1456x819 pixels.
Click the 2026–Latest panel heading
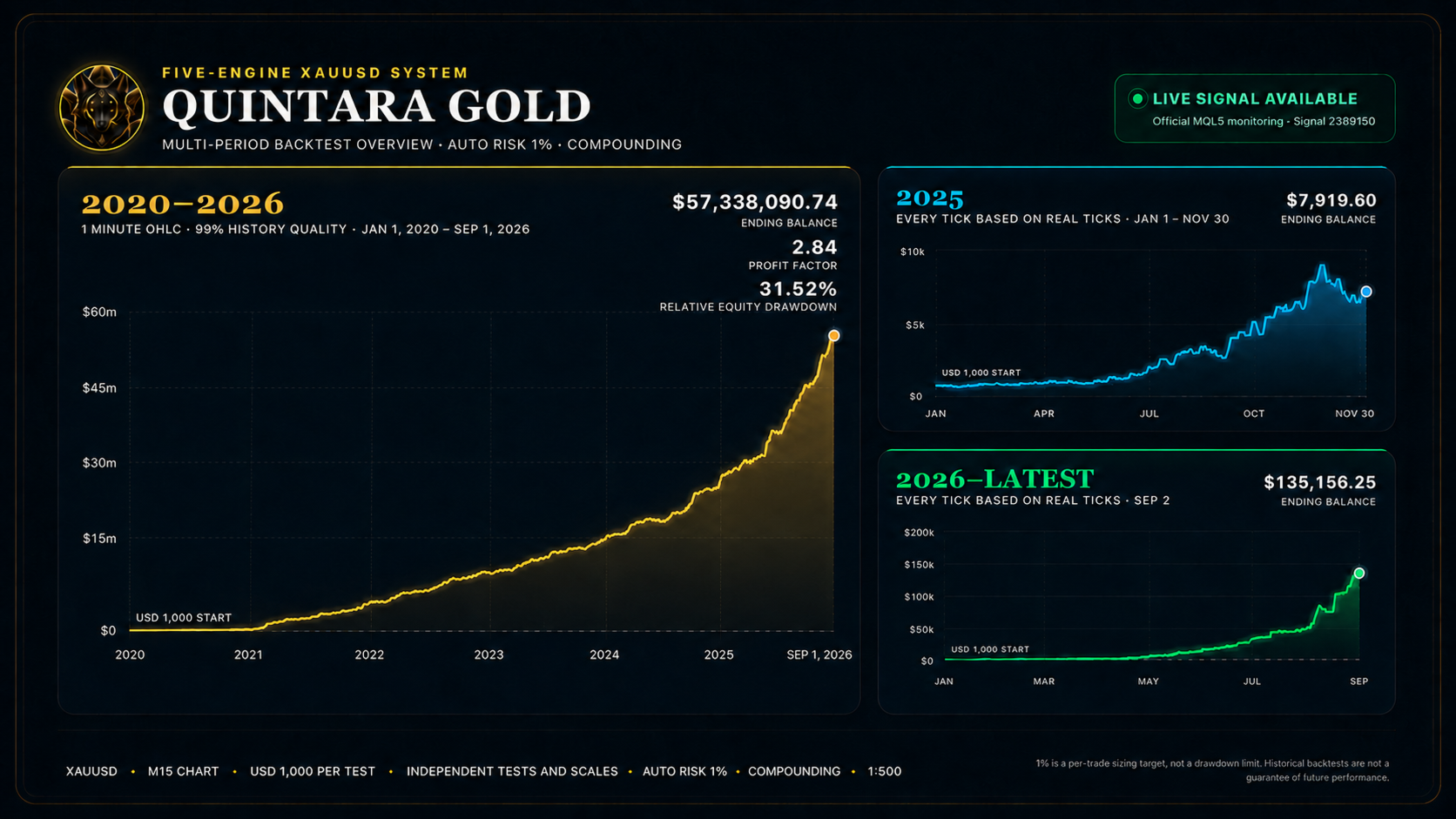pyautogui.click(x=994, y=480)
